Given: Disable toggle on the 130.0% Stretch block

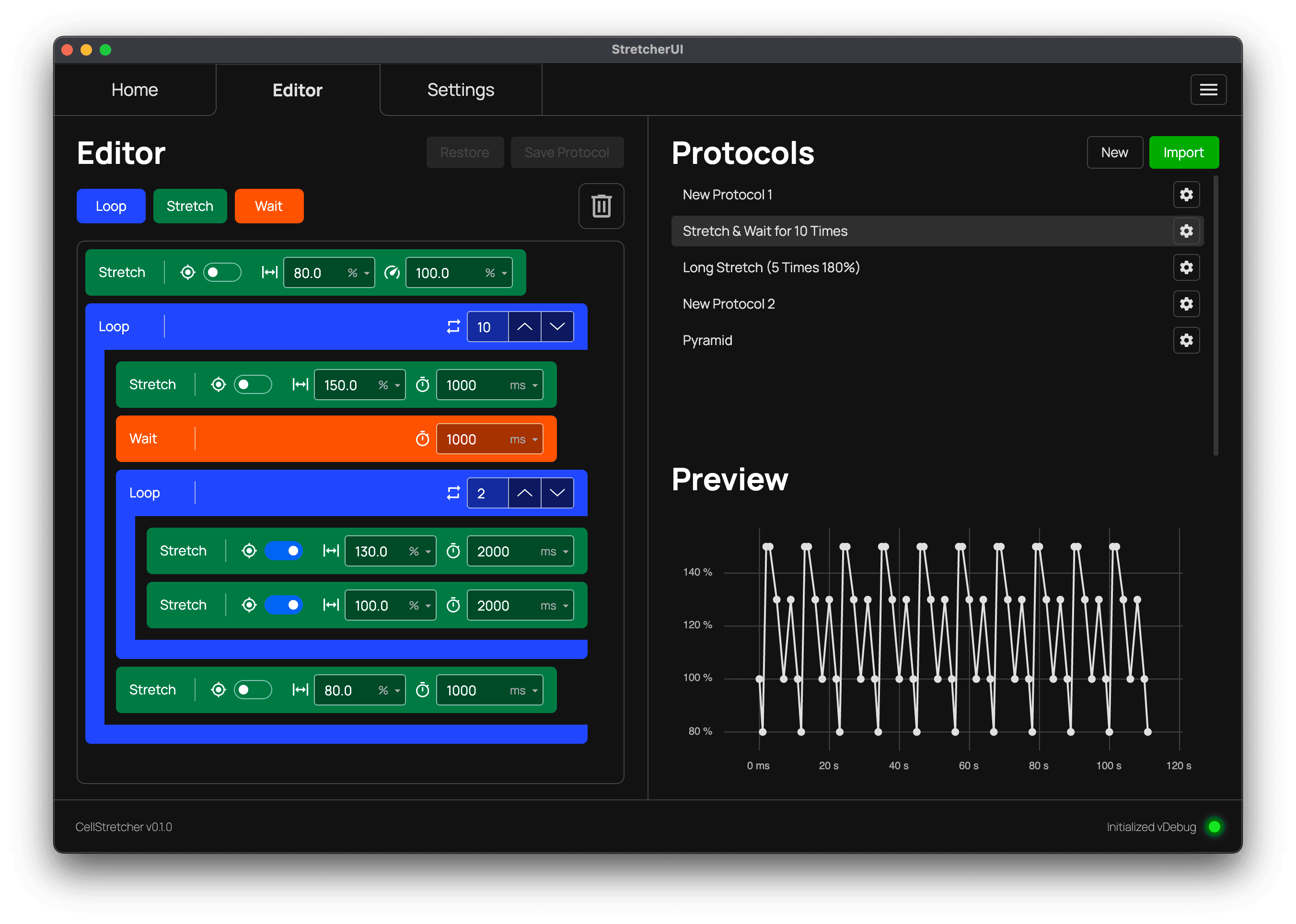Looking at the screenshot, I should point(284,551).
